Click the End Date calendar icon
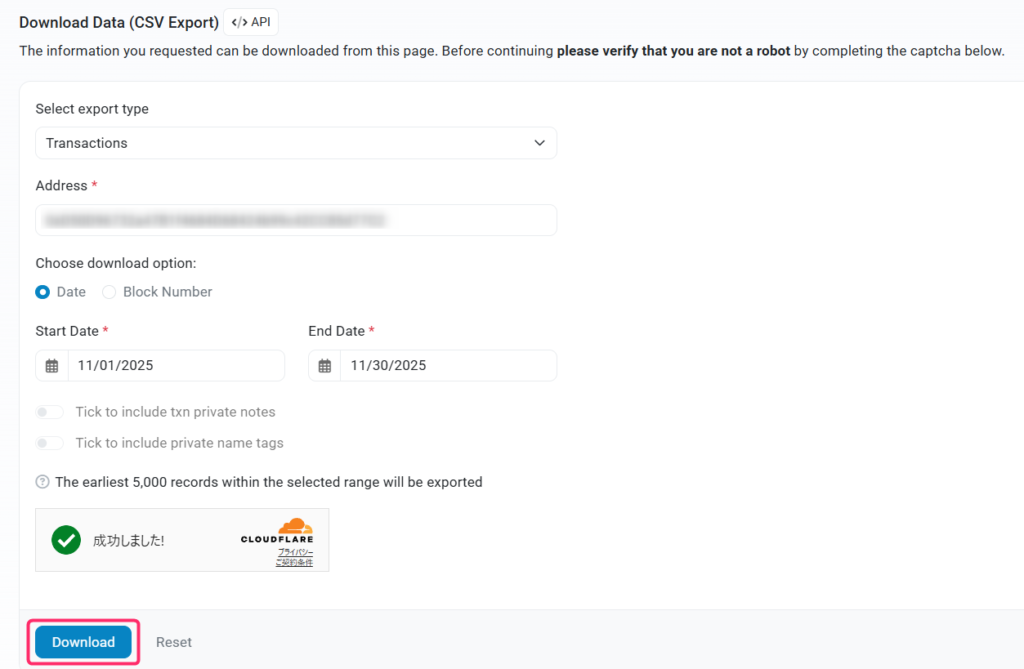 point(325,366)
